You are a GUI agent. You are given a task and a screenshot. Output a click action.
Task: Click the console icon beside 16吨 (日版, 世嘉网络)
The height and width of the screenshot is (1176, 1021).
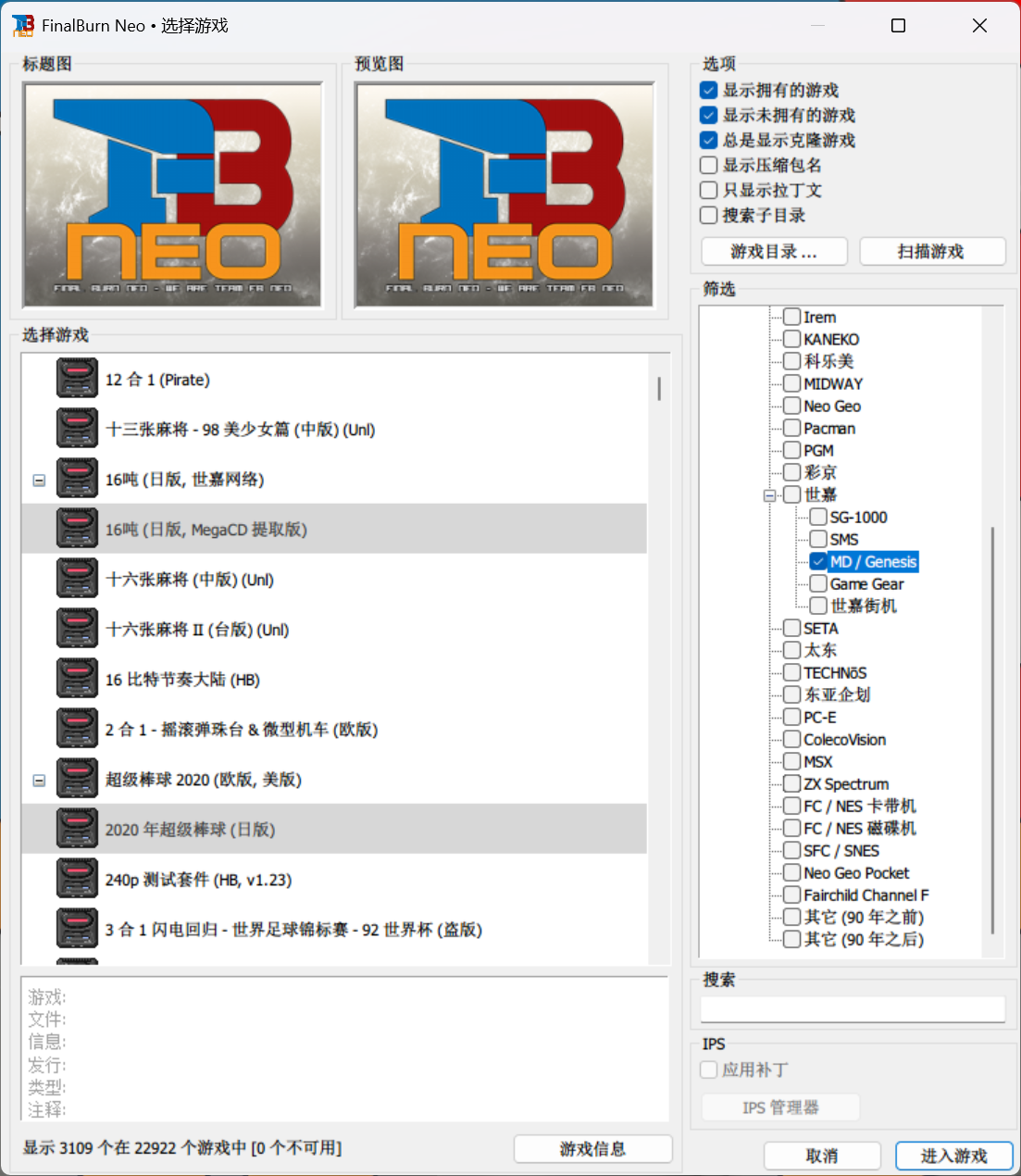point(77,480)
